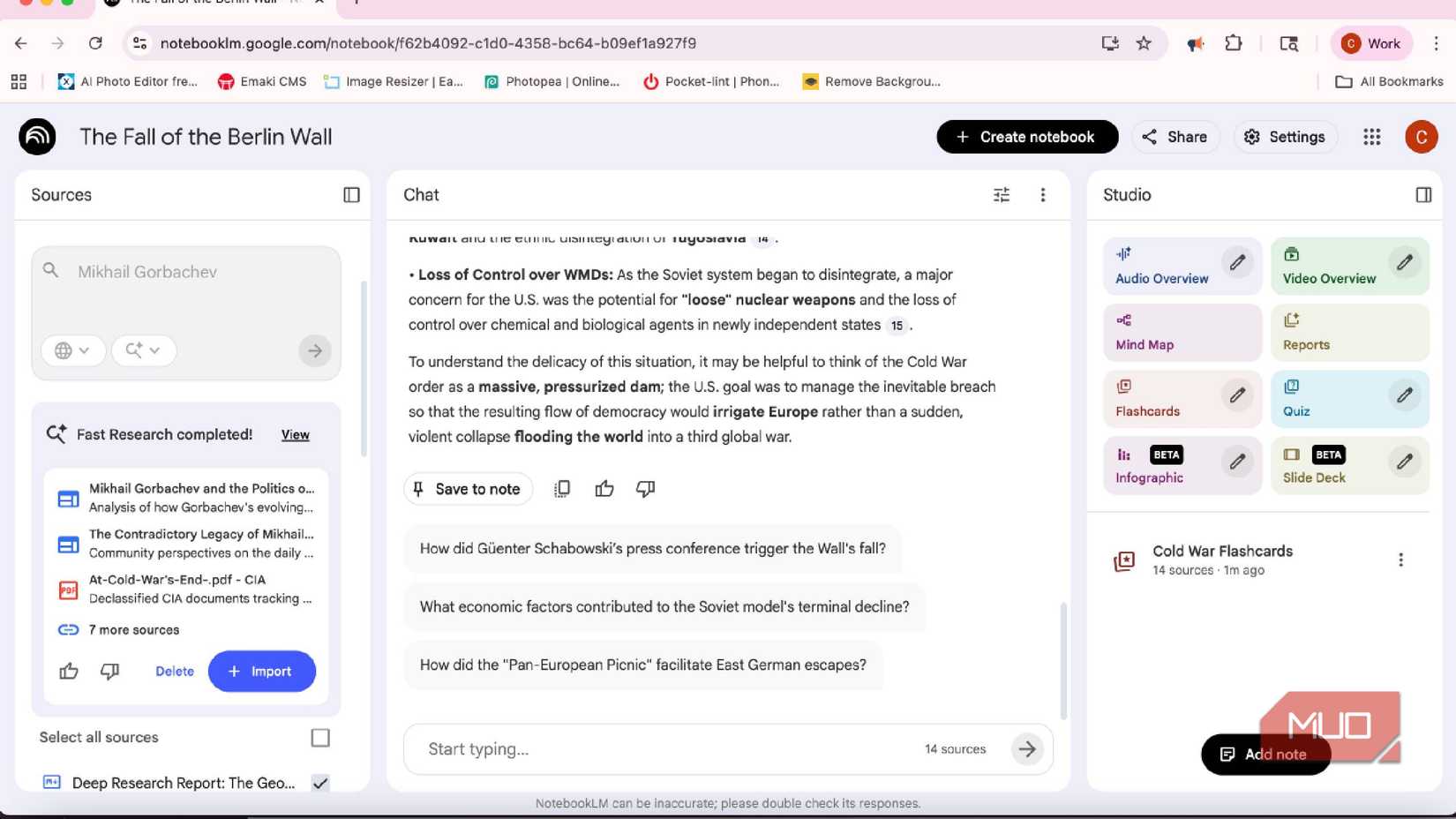Import the Fast Research sources
The image size is (1456, 819).
point(261,671)
